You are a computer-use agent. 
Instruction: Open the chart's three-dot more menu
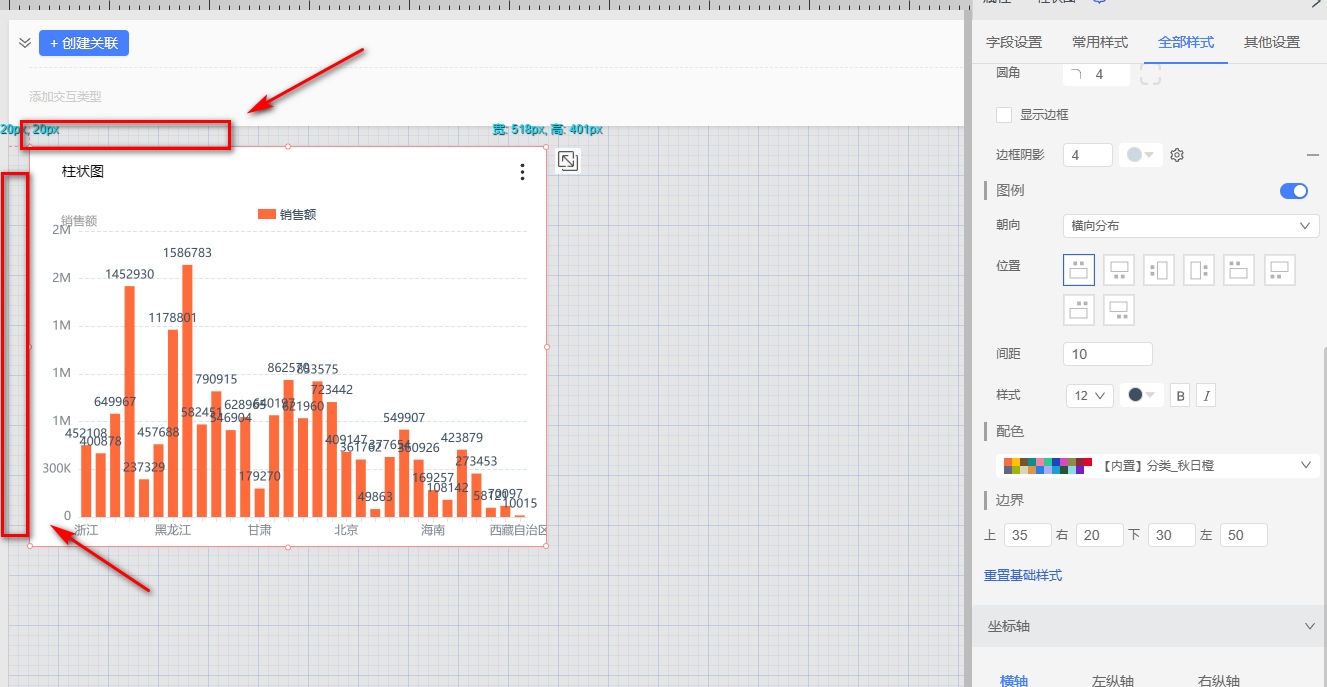pyautogui.click(x=522, y=172)
